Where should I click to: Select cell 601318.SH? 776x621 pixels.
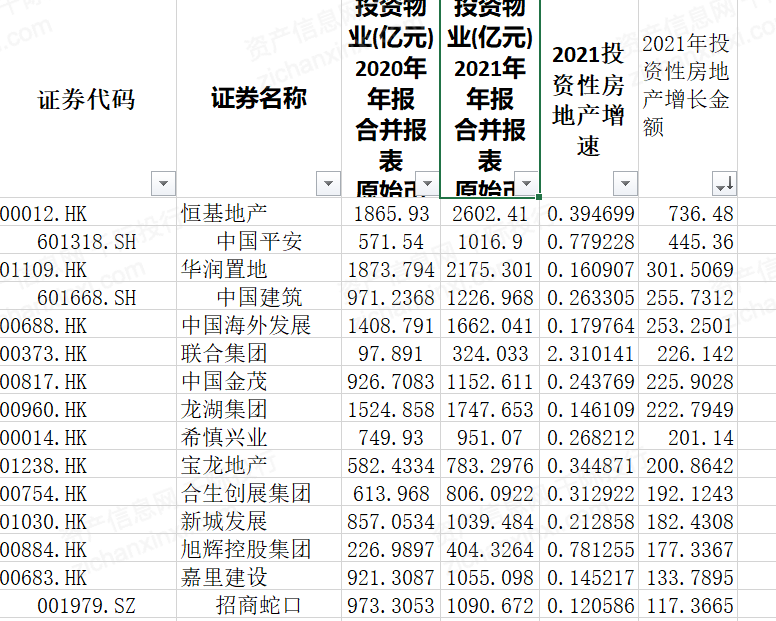tap(88, 242)
